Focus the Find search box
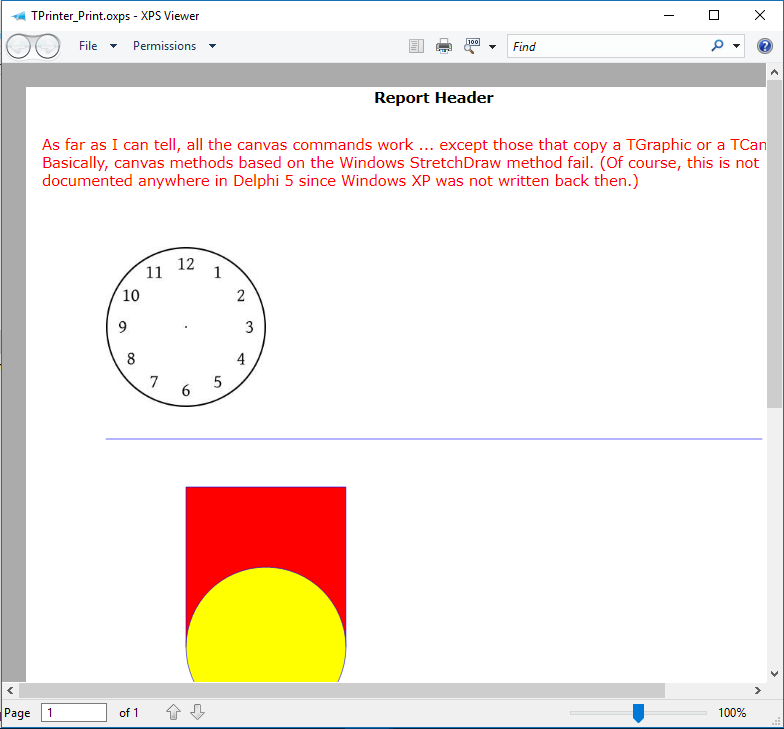The width and height of the screenshot is (784, 729). (607, 46)
